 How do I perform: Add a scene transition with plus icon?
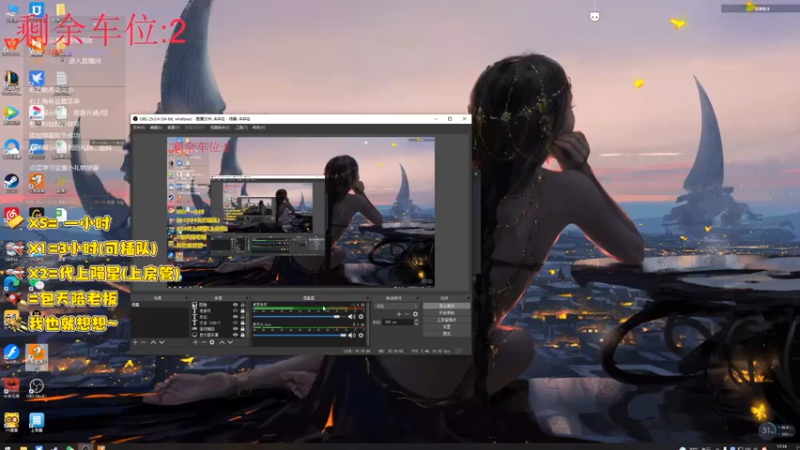tap(399, 314)
